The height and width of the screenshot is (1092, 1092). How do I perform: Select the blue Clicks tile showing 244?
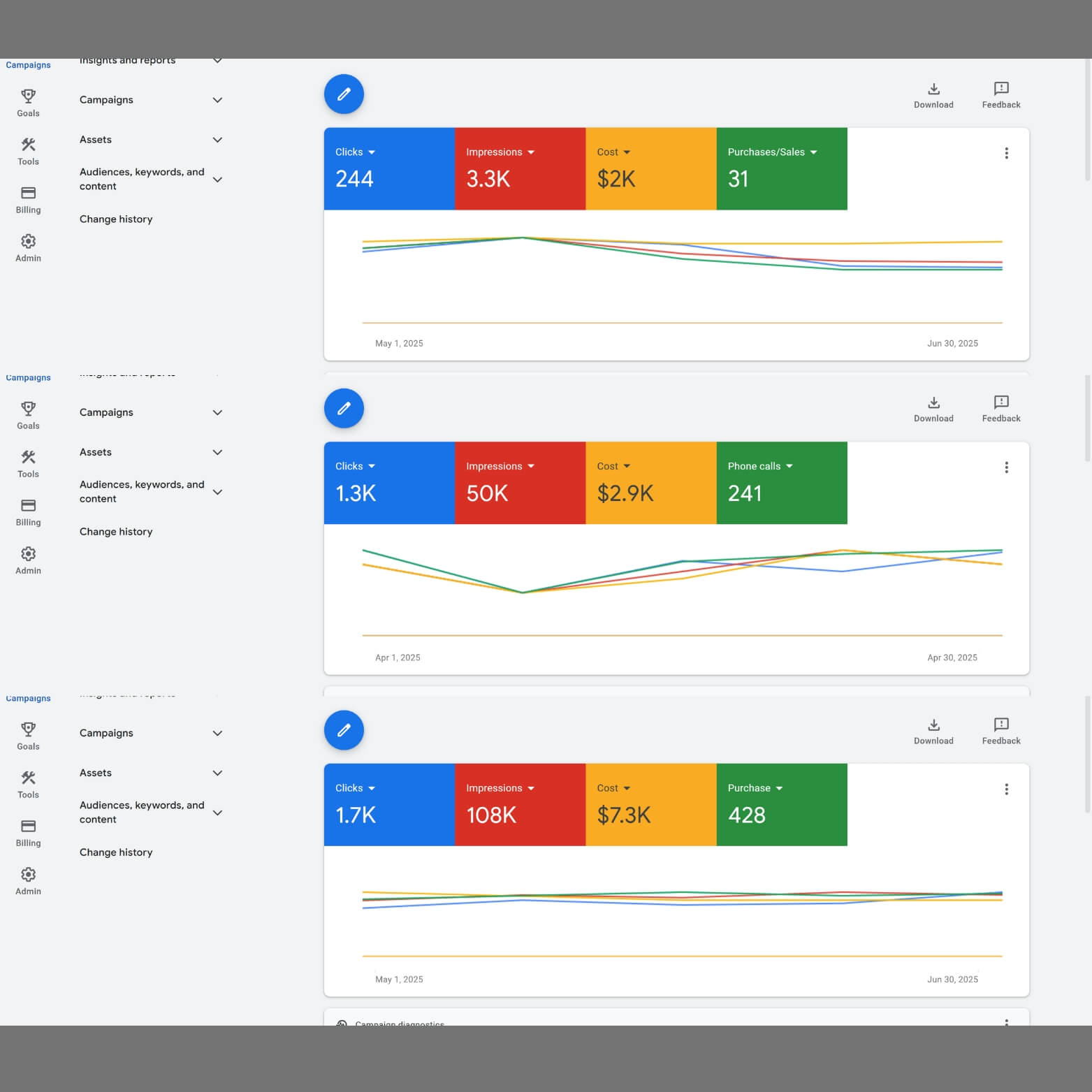[389, 168]
